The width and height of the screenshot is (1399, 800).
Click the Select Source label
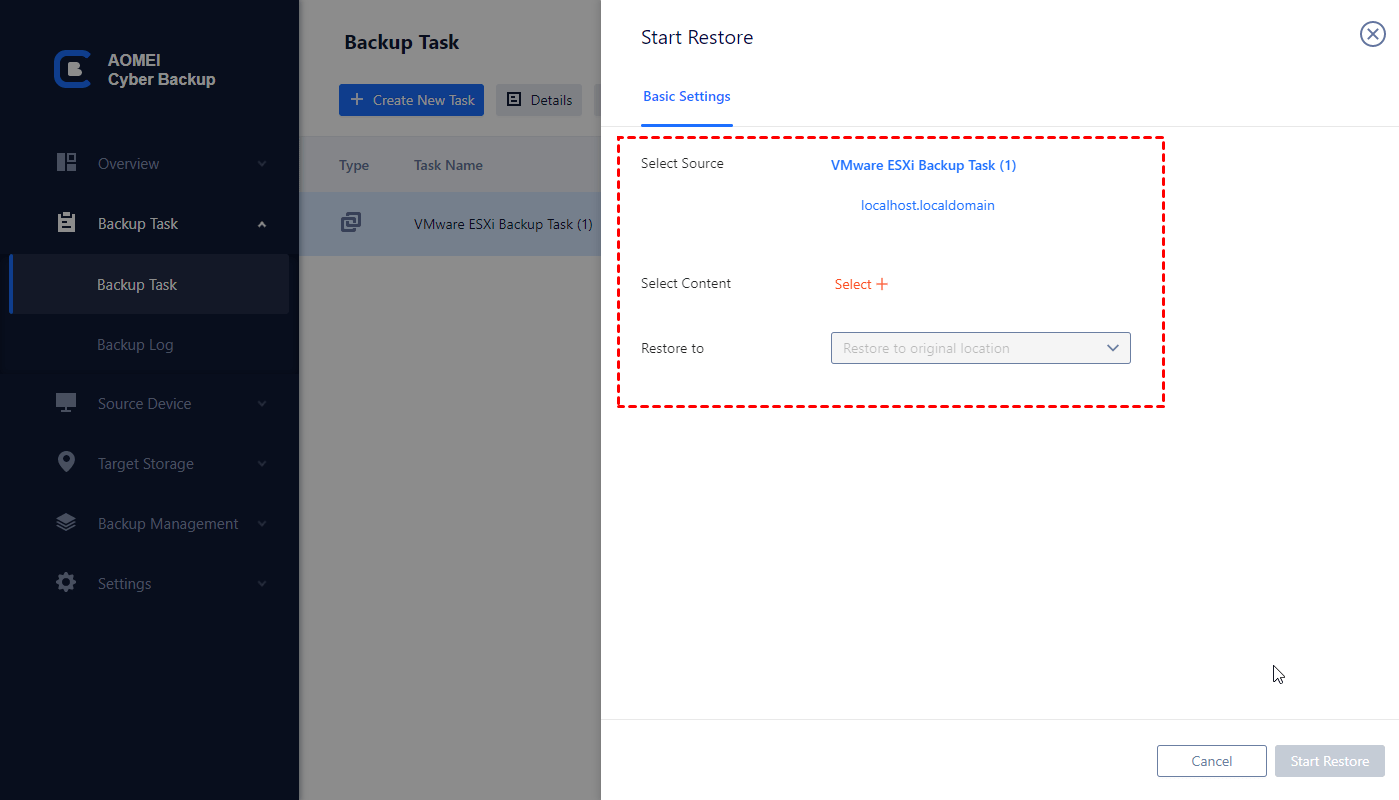682,163
